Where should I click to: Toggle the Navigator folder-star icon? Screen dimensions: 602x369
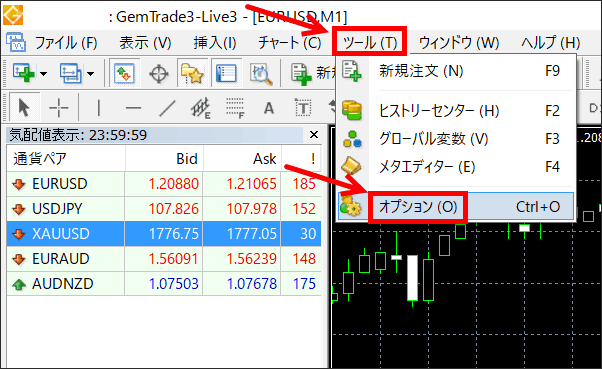[x=192, y=73]
